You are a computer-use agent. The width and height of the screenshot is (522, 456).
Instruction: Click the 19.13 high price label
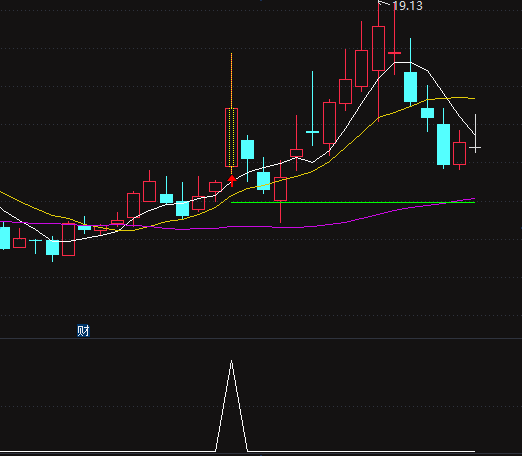pos(407,6)
